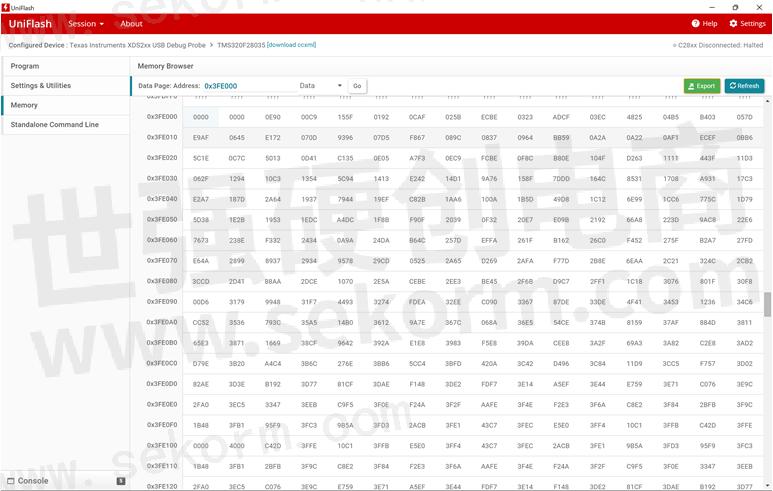Viewport: 773px width, 491px height.
Task: Click the memory table vertical scrollbar
Action: (767, 304)
